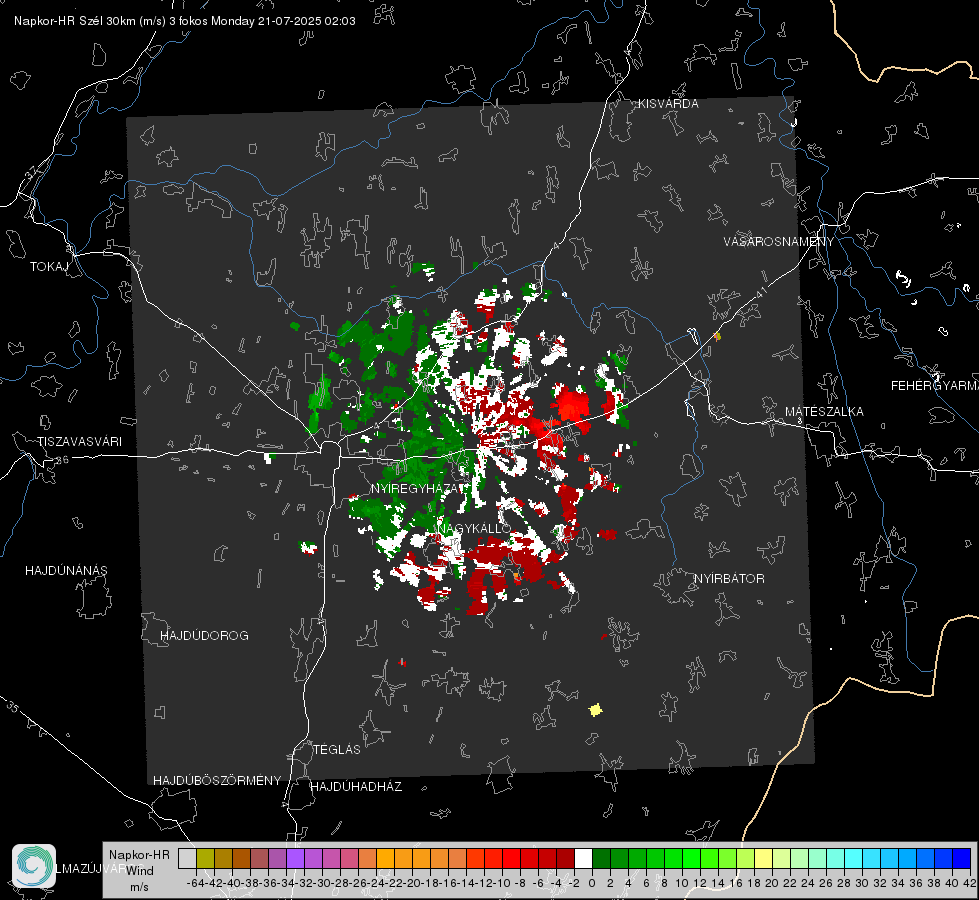Click the HAJDÚBÖSZÖRMÉNY city label
979x900 pixels.
coord(217,781)
